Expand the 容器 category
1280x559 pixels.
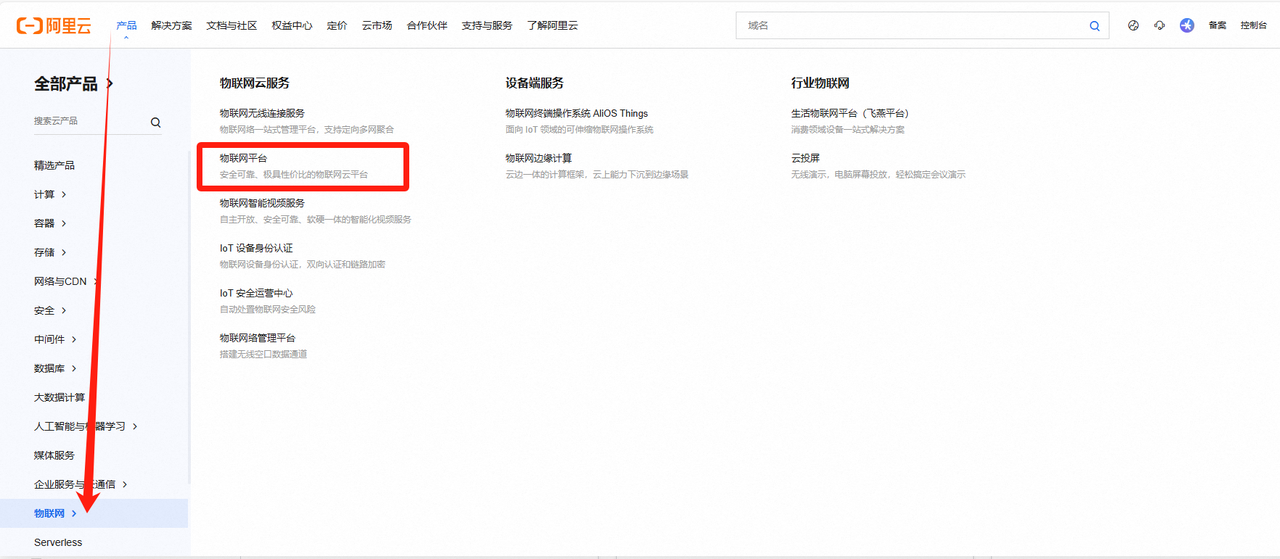click(50, 223)
